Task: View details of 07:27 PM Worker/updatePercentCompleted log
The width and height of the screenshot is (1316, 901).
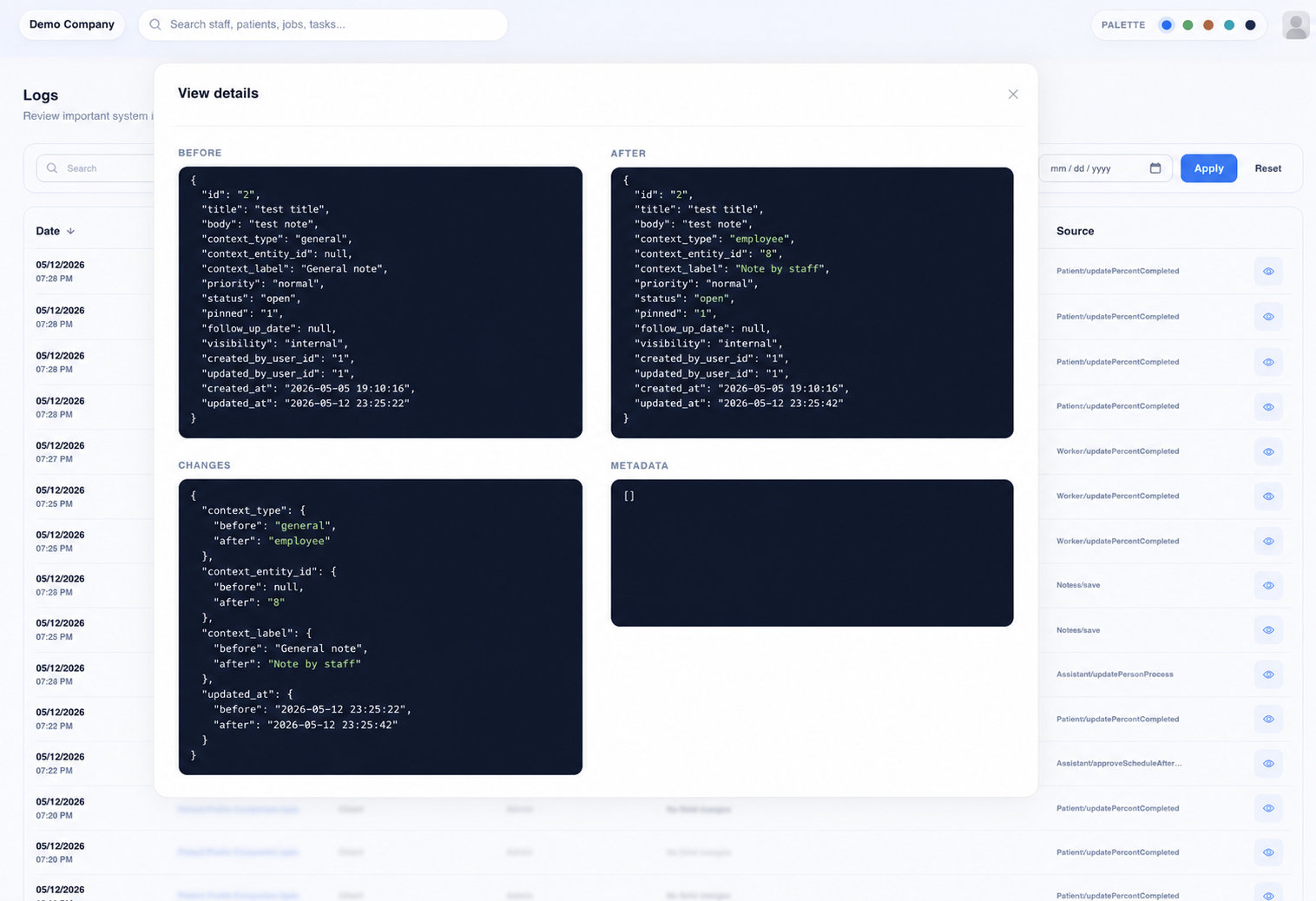Action: point(1268,451)
